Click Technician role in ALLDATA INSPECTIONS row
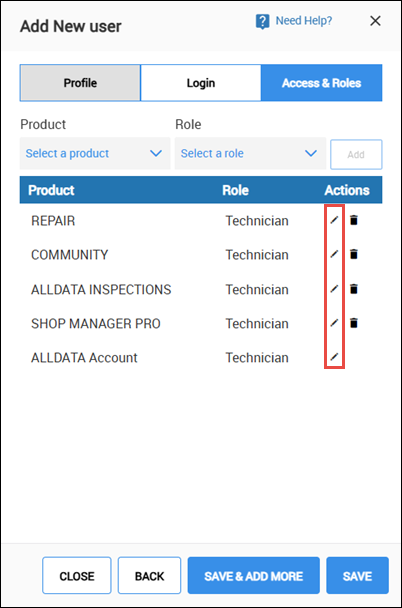Screen dimensions: 402x608 257,289
